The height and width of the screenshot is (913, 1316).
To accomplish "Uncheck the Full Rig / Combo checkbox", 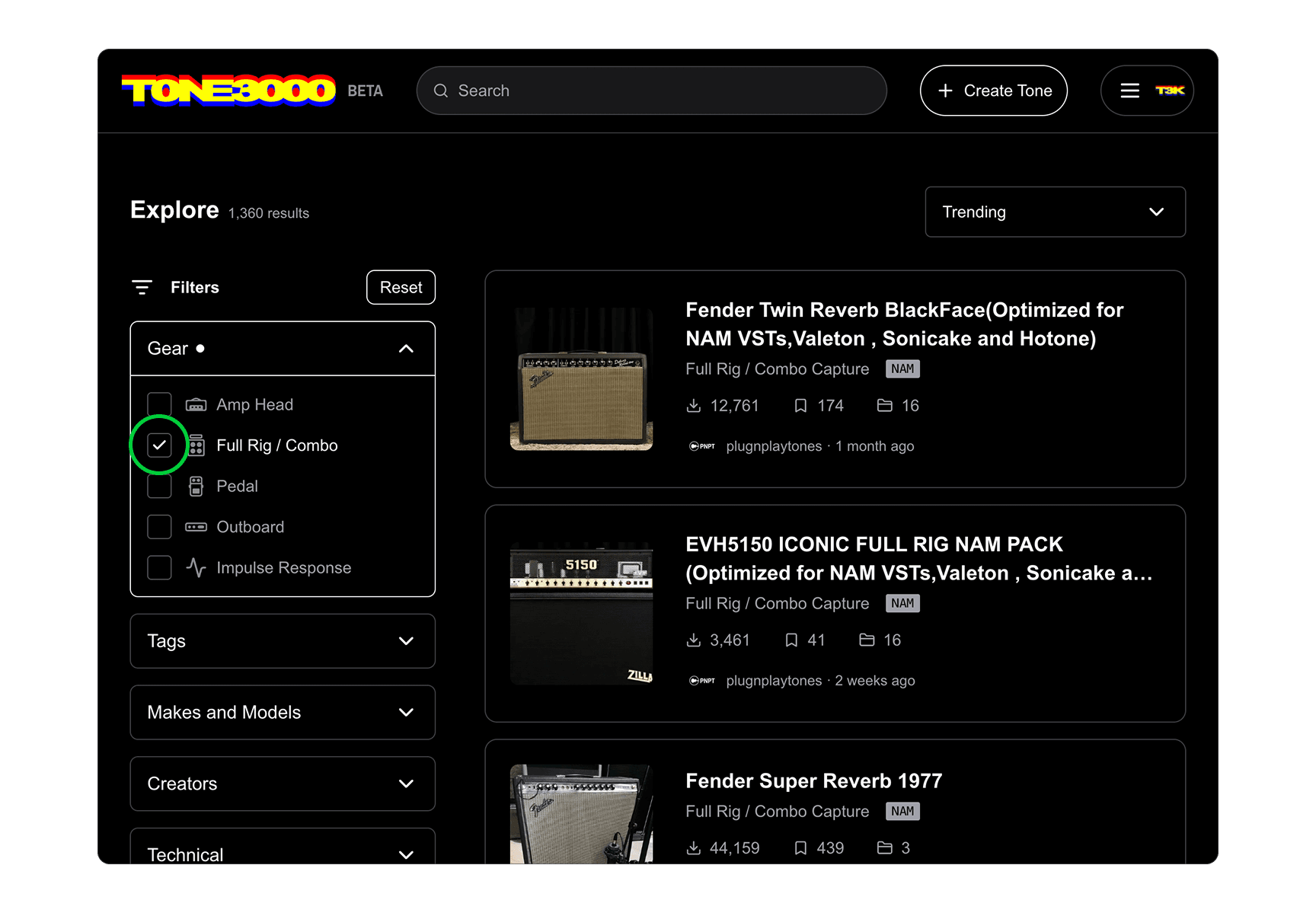I will 159,445.
